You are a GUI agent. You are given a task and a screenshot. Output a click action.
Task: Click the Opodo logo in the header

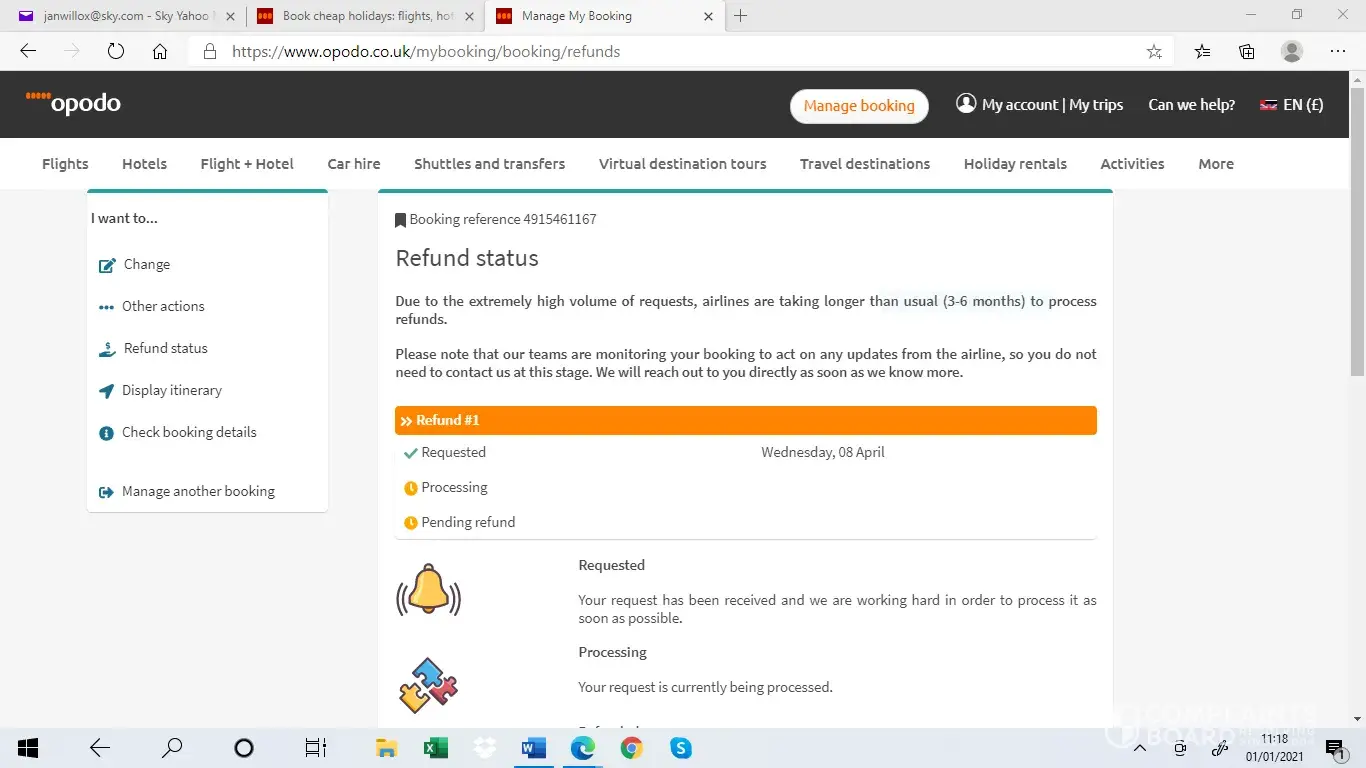pyautogui.click(x=73, y=102)
